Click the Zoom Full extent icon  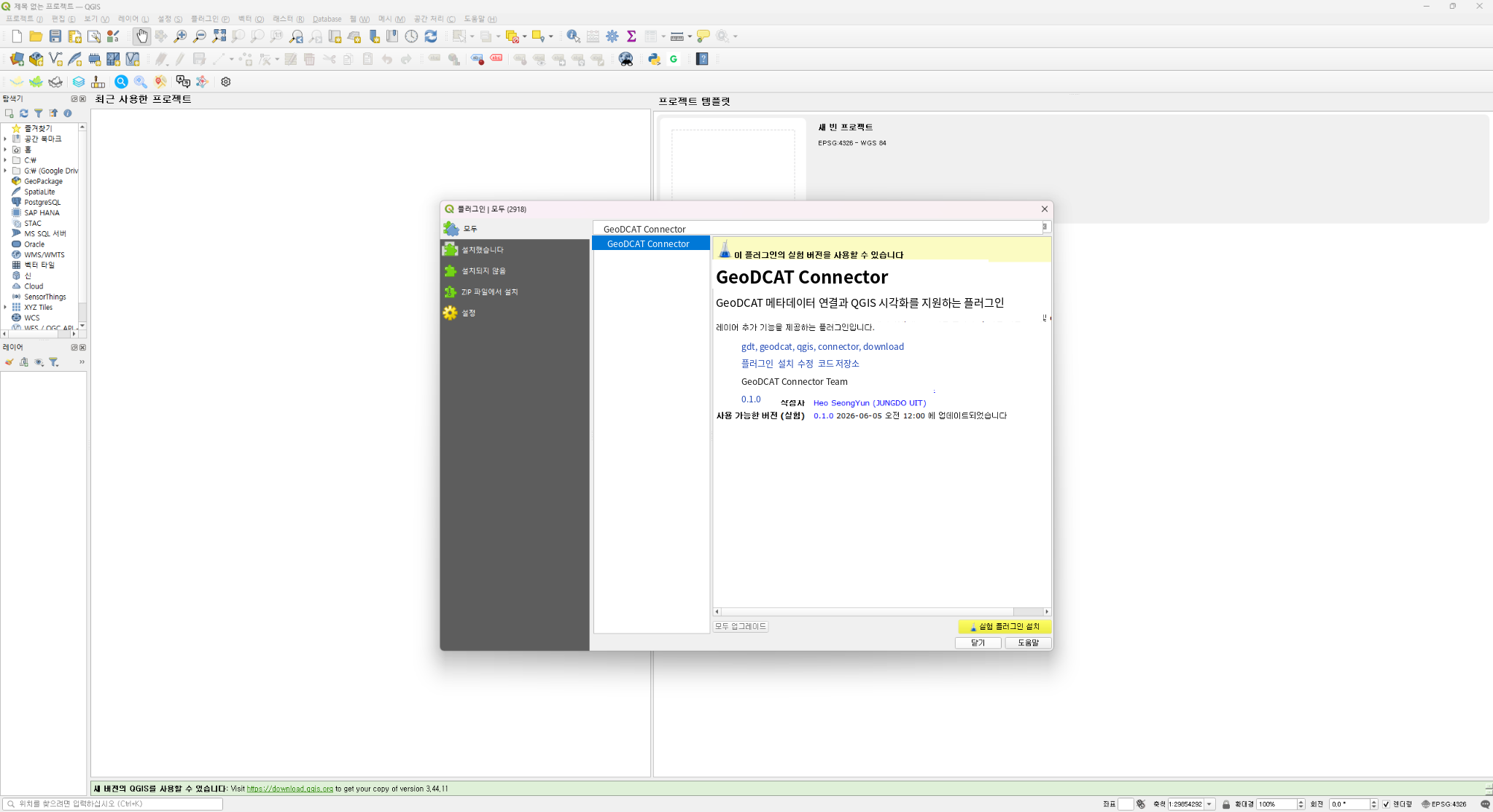coord(219,36)
